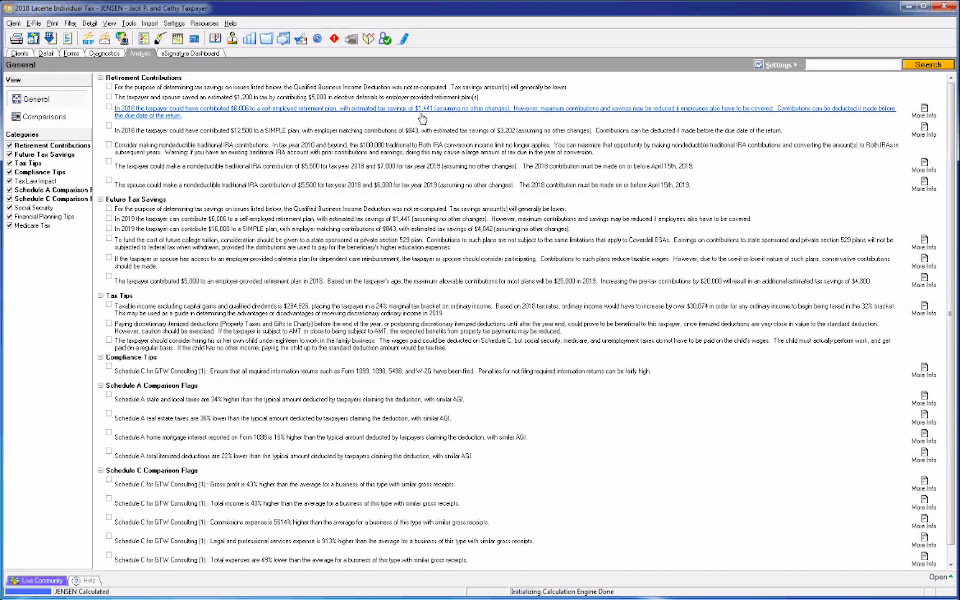The height and width of the screenshot is (600, 960).
Task: Click the blue clock toolbar icon
Action: tap(317, 39)
